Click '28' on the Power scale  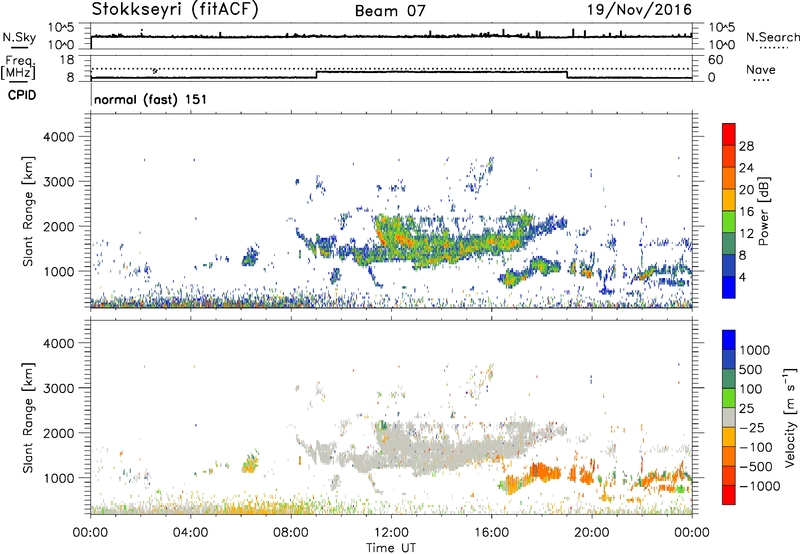[x=746, y=147]
